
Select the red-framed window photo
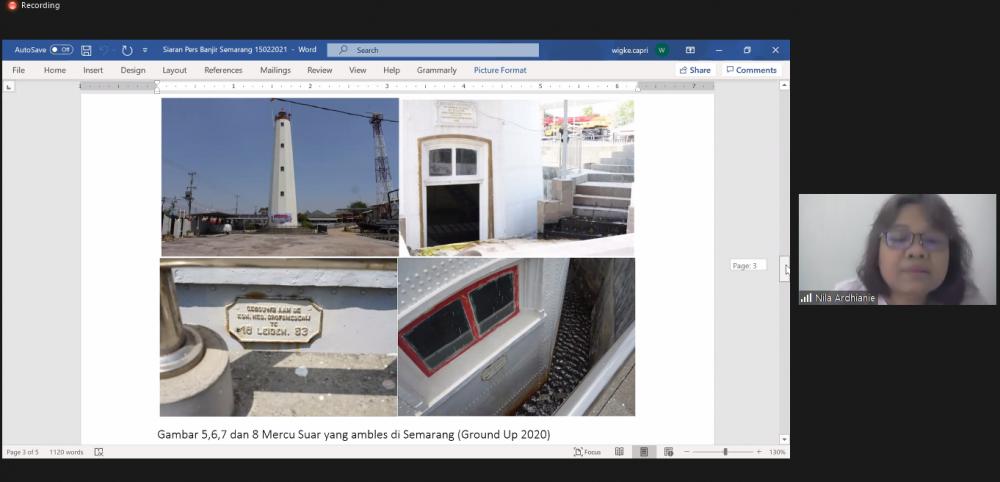(517, 337)
